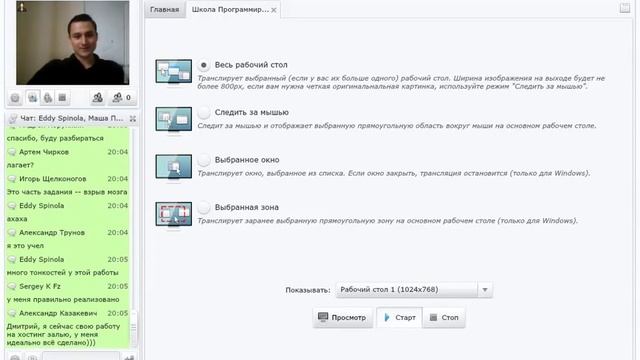Viewport: 640px width, 360px height.
Task: Click the X icon on the chat header
Action: (133, 118)
